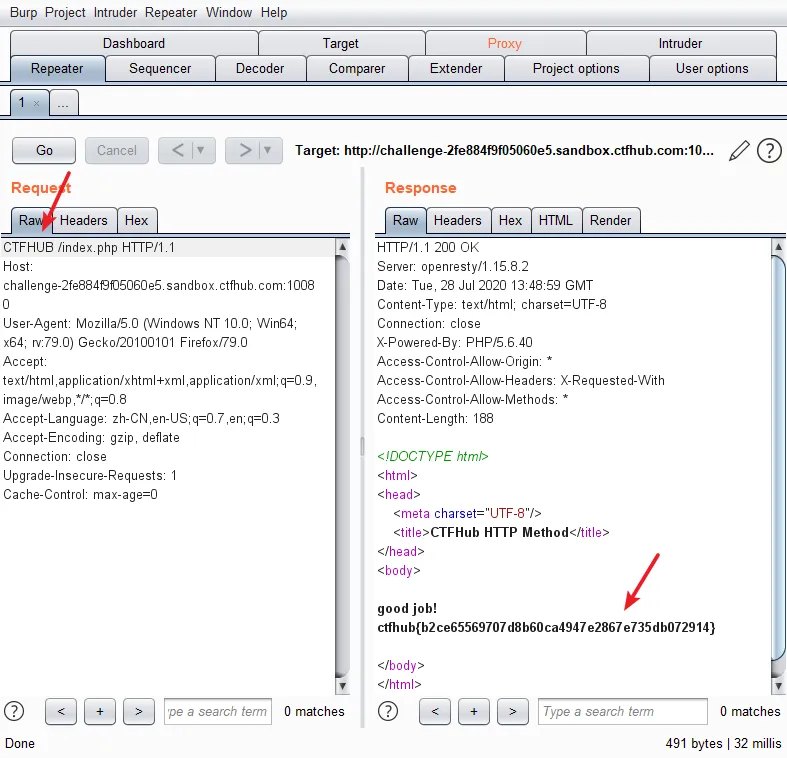This screenshot has height=758, width=787.
Task: Switch to the top-row Intruder tab
Action: pos(680,43)
